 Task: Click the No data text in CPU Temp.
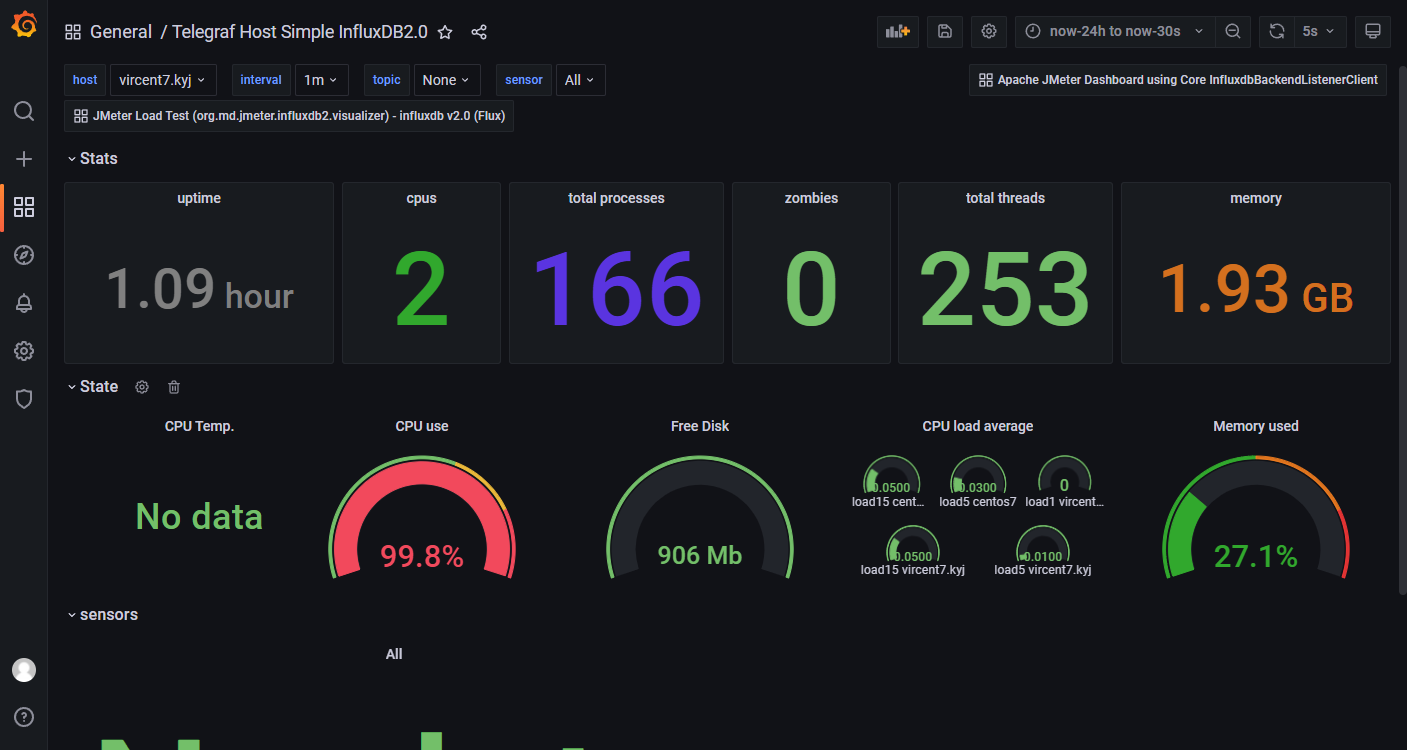coord(199,517)
